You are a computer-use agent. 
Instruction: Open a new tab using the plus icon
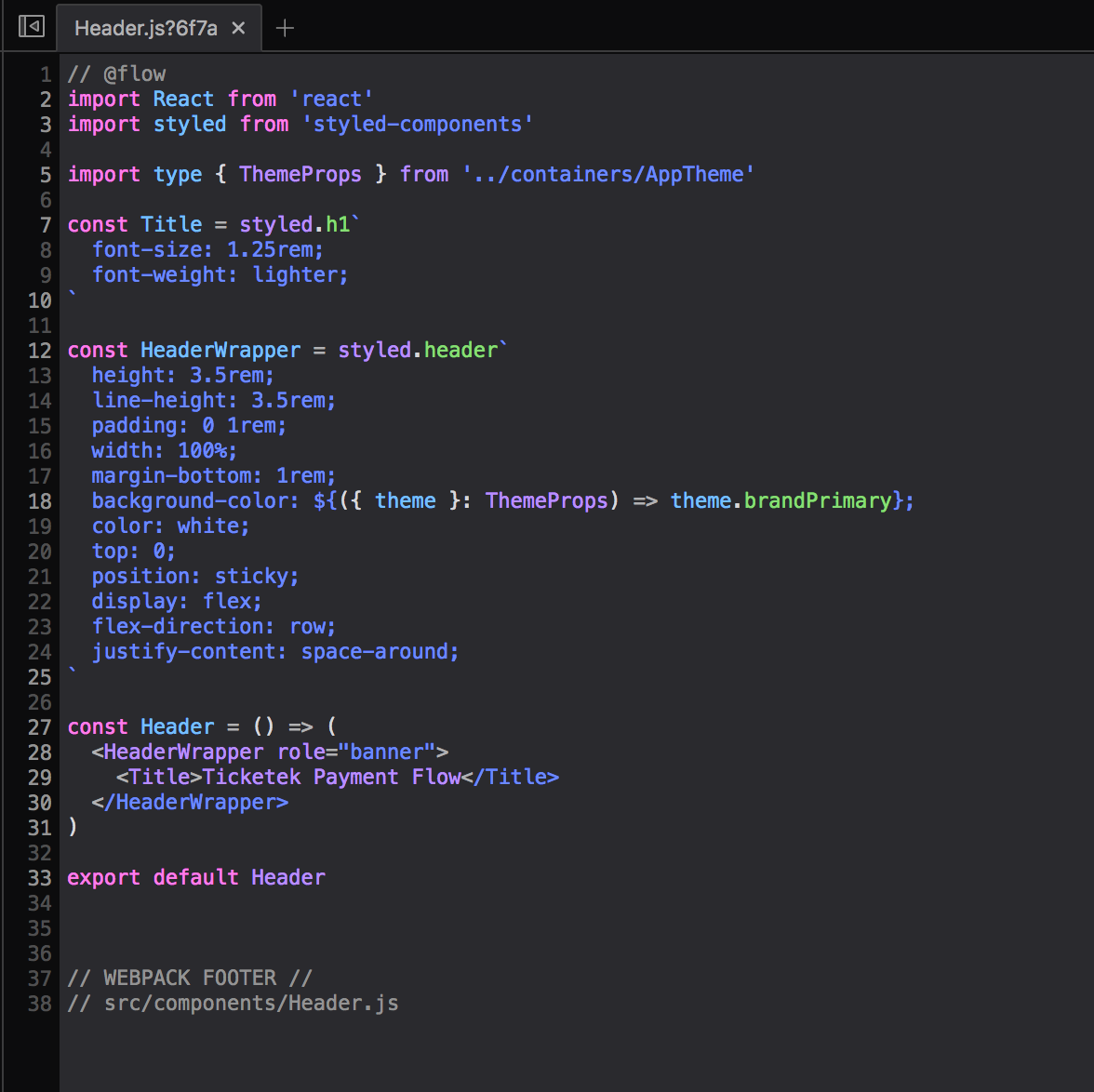(x=285, y=28)
